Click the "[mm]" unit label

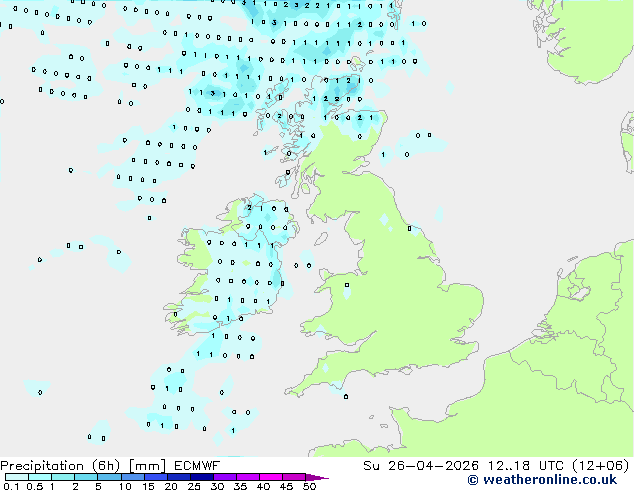147,466
